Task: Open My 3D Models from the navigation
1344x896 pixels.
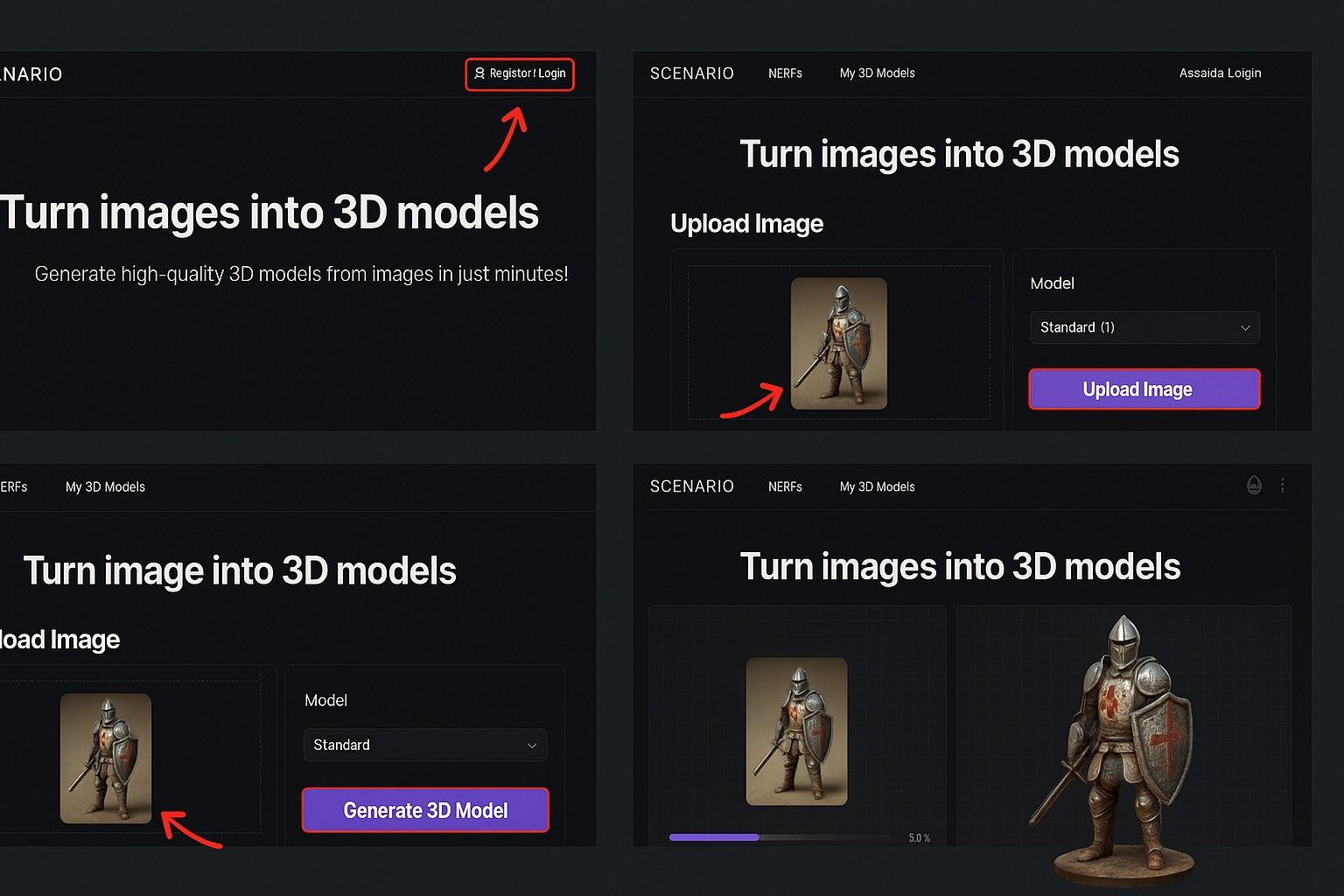Action: [877, 73]
